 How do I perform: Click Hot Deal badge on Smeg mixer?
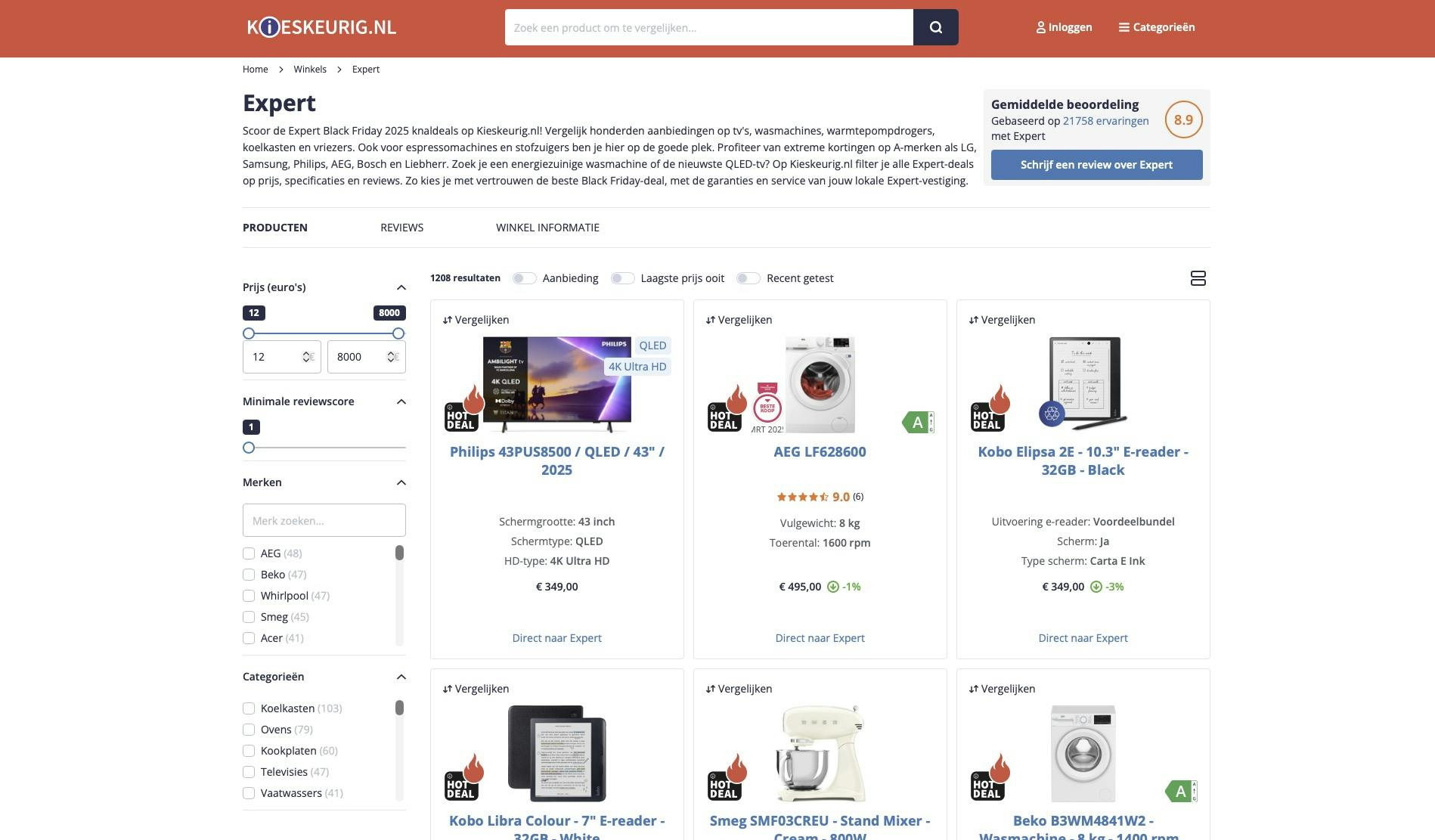tap(727, 777)
